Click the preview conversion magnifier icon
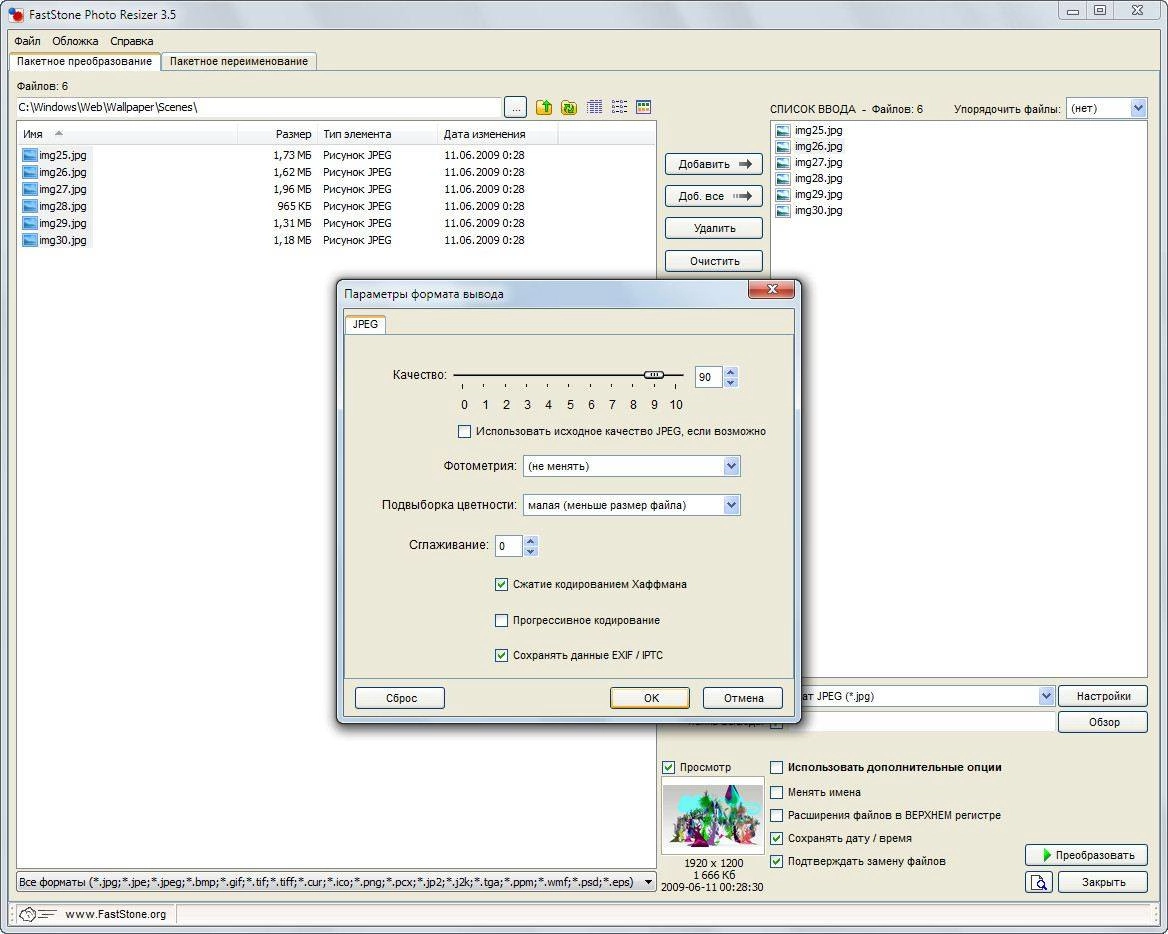This screenshot has height=934, width=1168. [x=1038, y=883]
